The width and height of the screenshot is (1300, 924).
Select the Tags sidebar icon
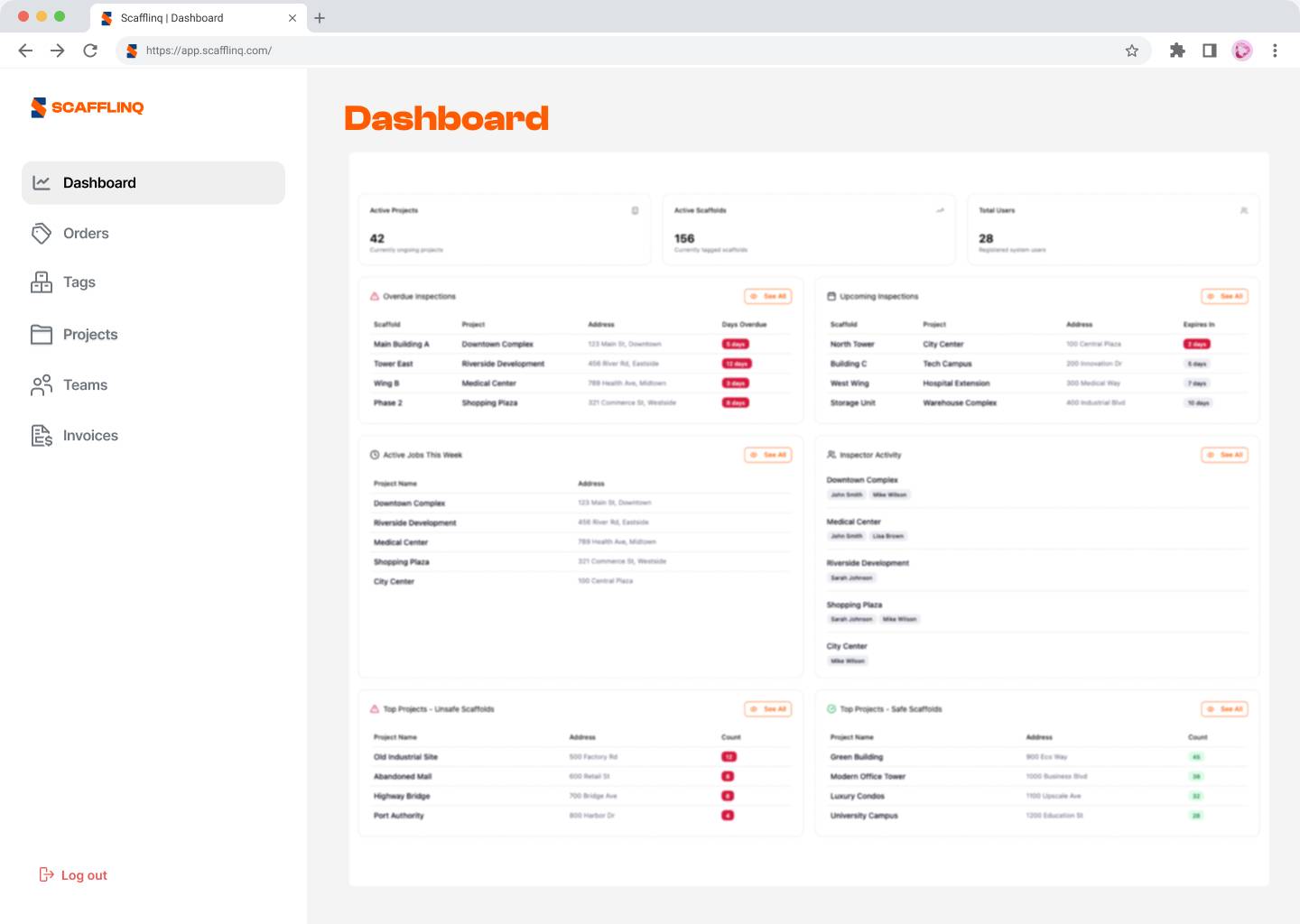coord(42,282)
